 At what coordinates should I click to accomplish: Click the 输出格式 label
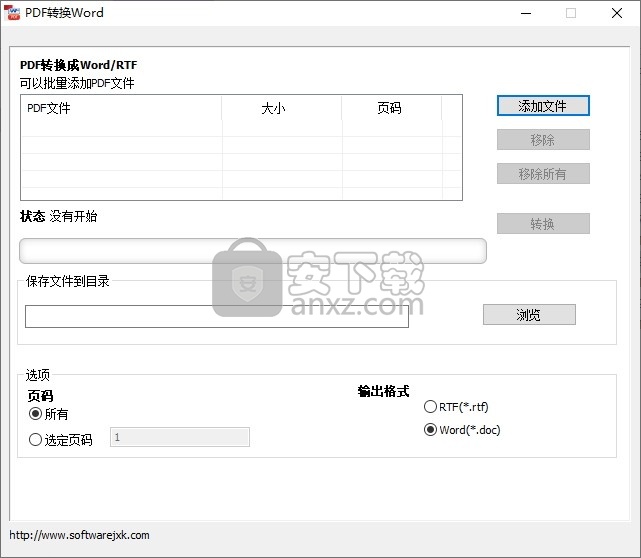click(383, 391)
